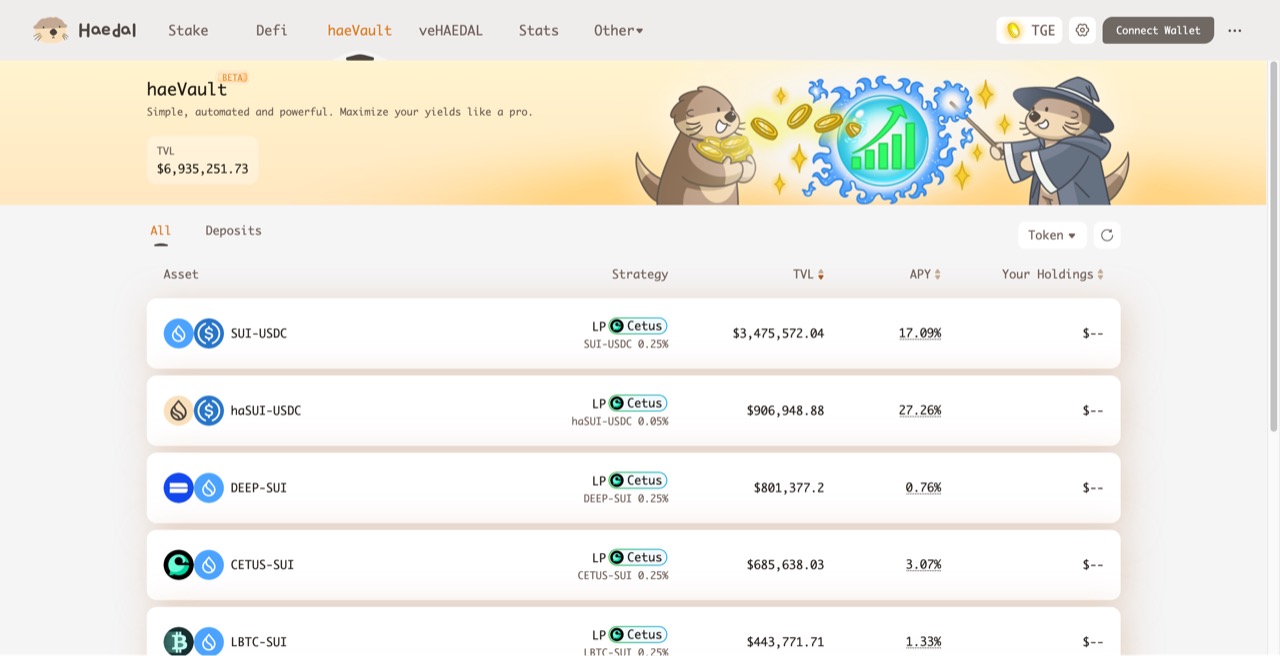Click DEEP token icon in DEEP-SUI row
Image resolution: width=1280 pixels, height=656 pixels.
point(178,487)
